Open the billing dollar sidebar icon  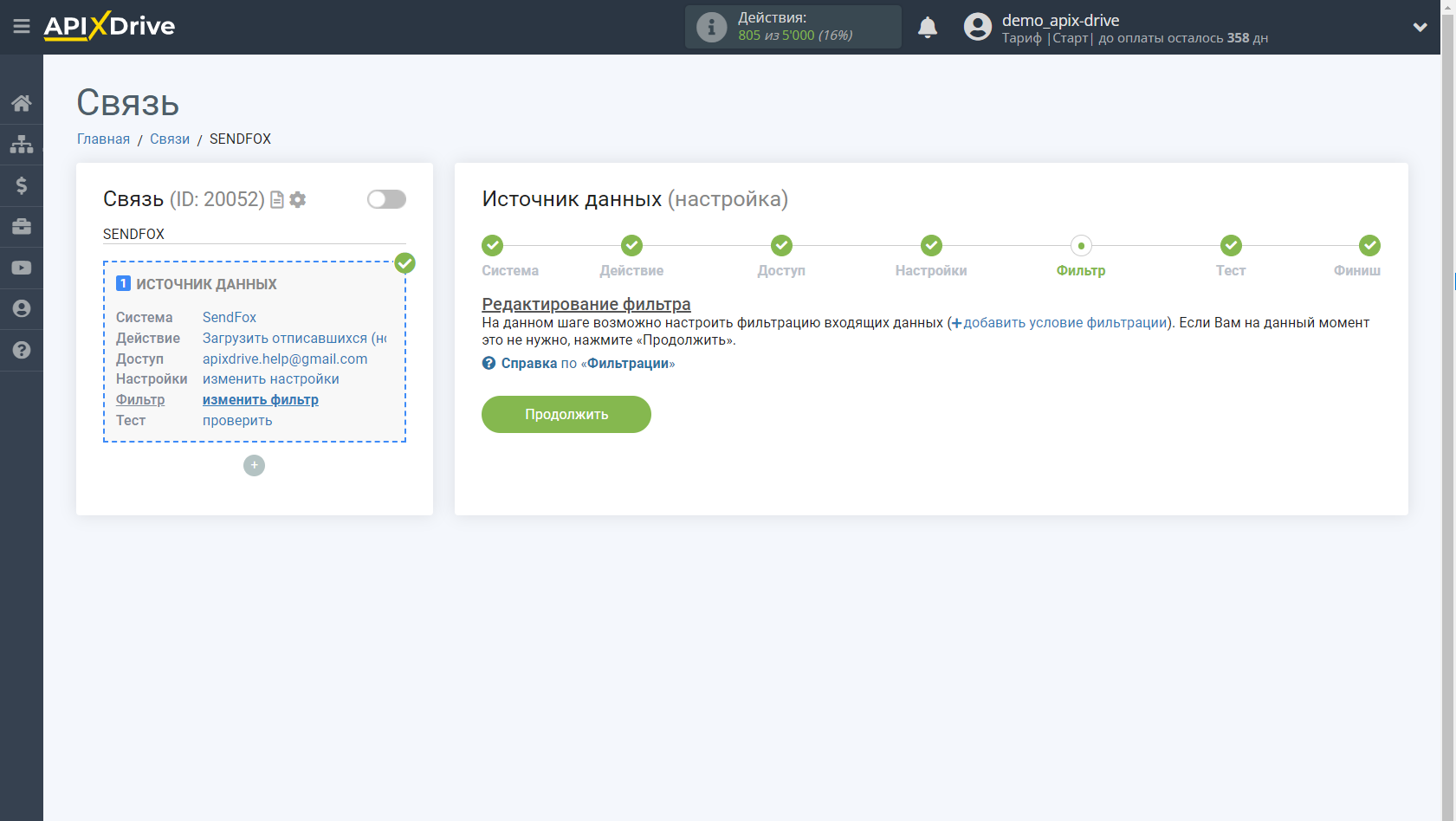coord(22,185)
